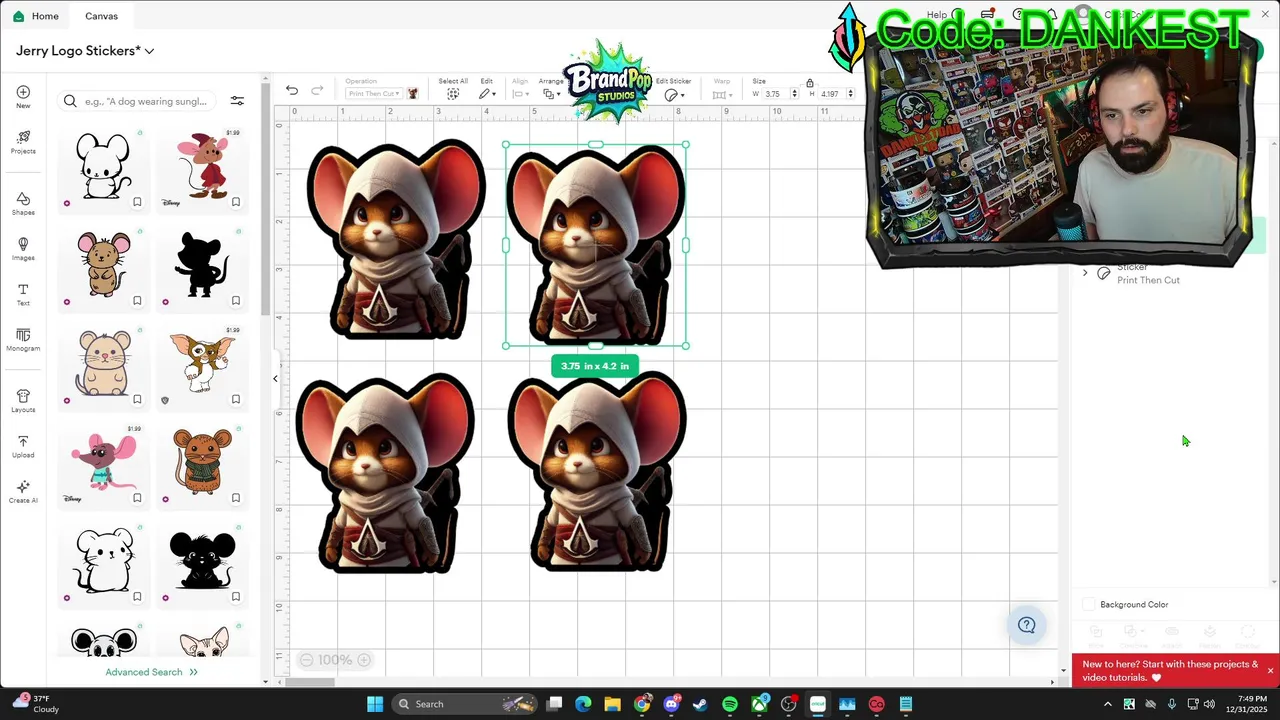Viewport: 1280px width, 720px height.
Task: Select the top-left assassin mouse sticker
Action: pyautogui.click(x=395, y=240)
